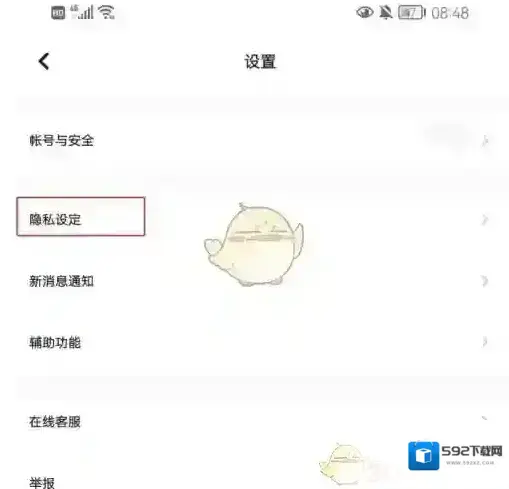Contact 在线客服 support
The image size is (509, 489).
pyautogui.click(x=254, y=422)
